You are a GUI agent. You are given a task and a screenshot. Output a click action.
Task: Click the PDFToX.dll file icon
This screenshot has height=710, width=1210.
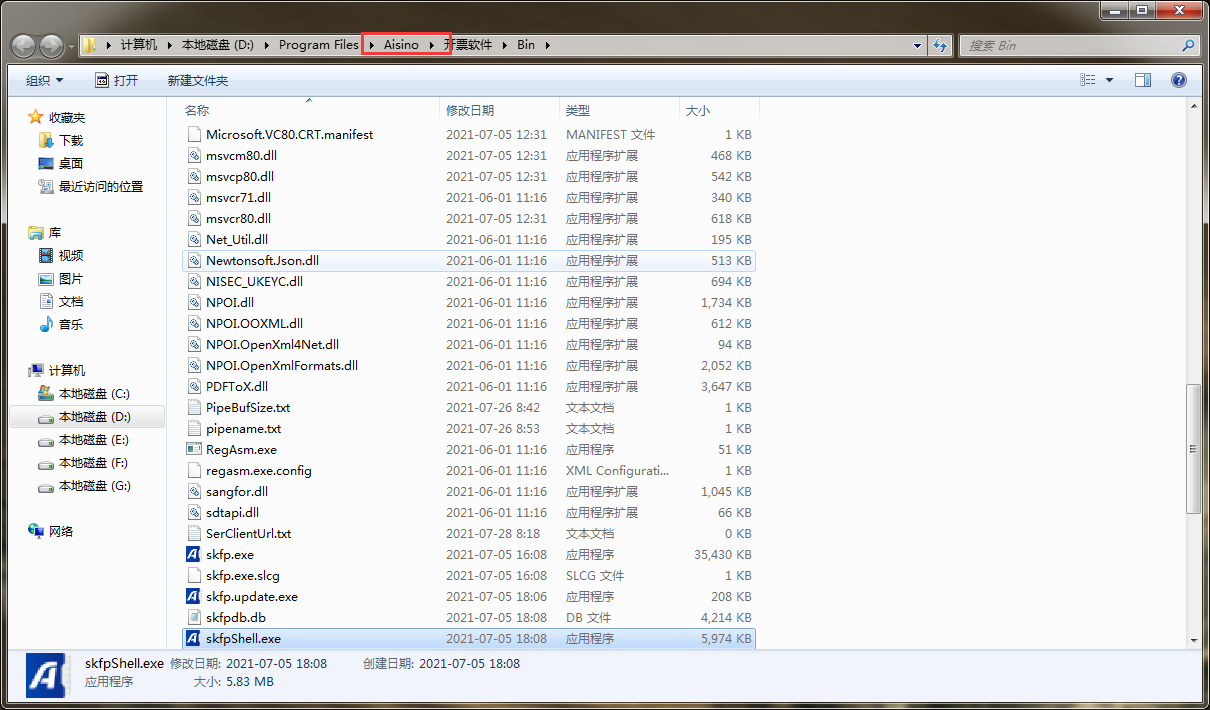pos(194,386)
